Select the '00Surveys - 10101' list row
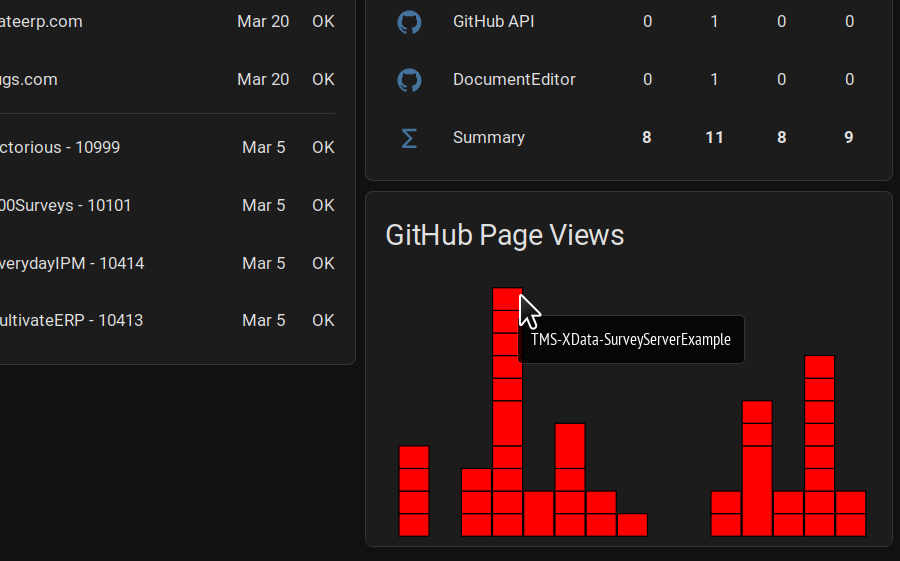The image size is (900, 561). (x=168, y=205)
